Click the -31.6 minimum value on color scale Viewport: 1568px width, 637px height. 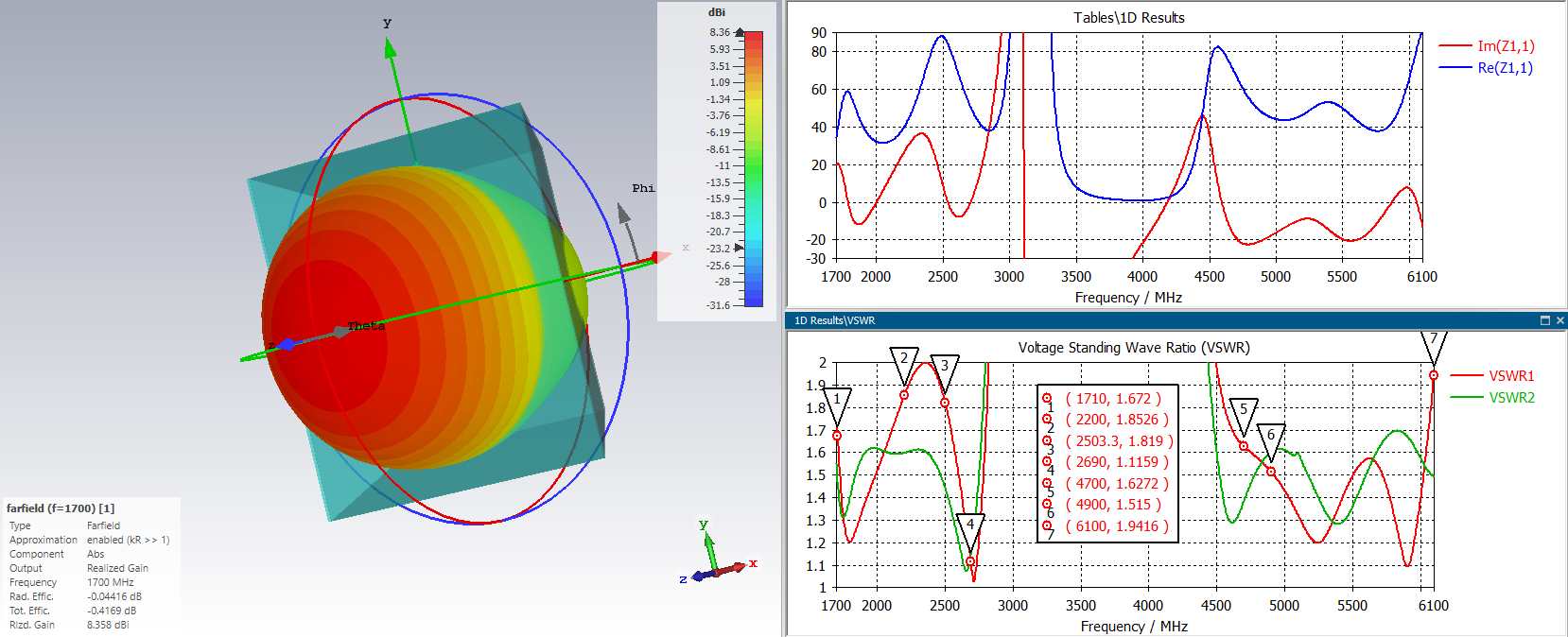pos(718,305)
